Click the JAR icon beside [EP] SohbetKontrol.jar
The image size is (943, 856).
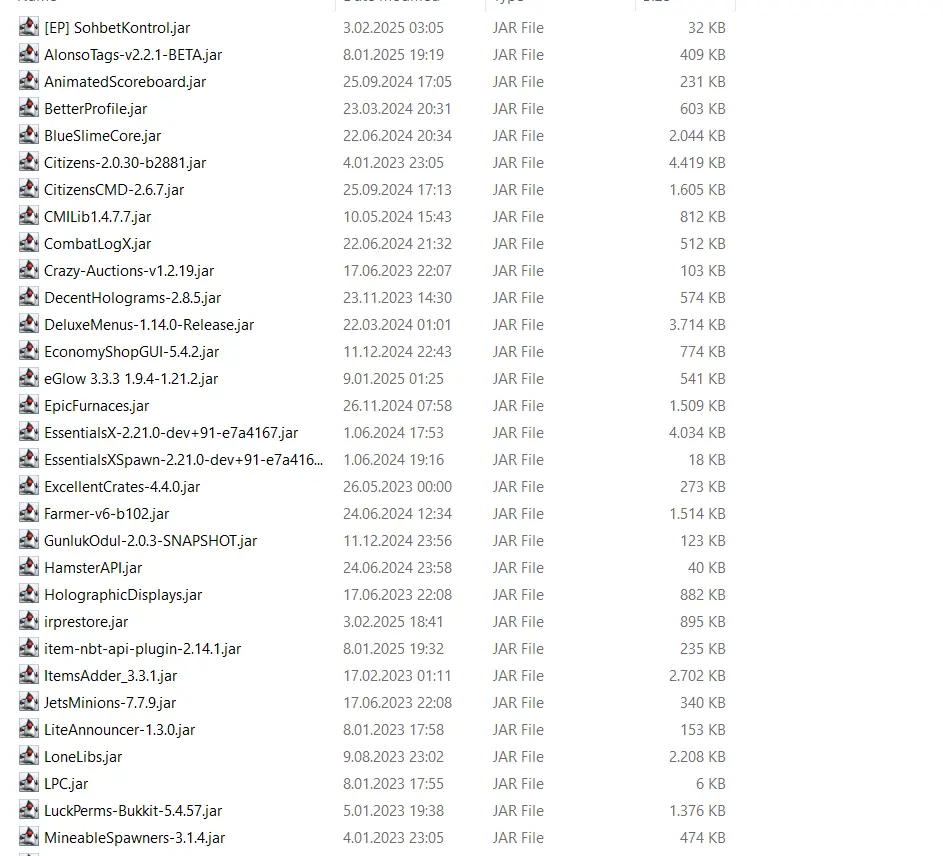click(29, 27)
